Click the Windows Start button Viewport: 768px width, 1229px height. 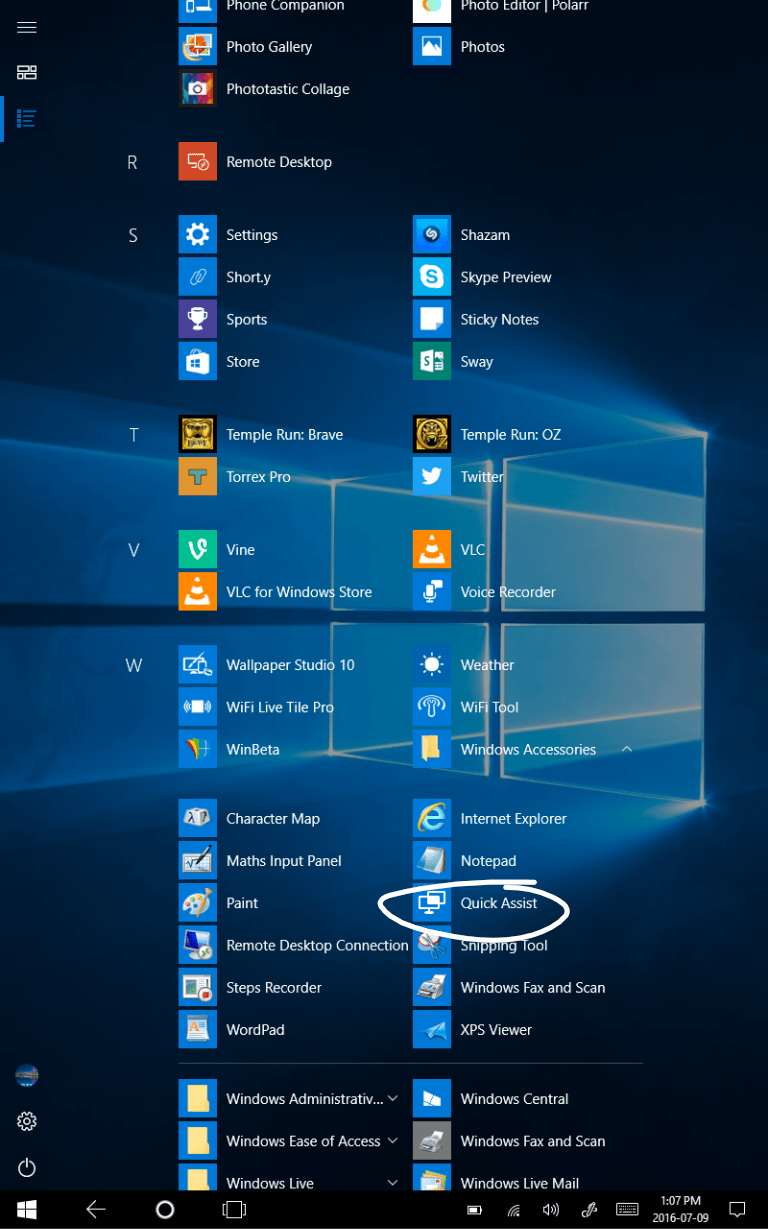click(x=27, y=1210)
